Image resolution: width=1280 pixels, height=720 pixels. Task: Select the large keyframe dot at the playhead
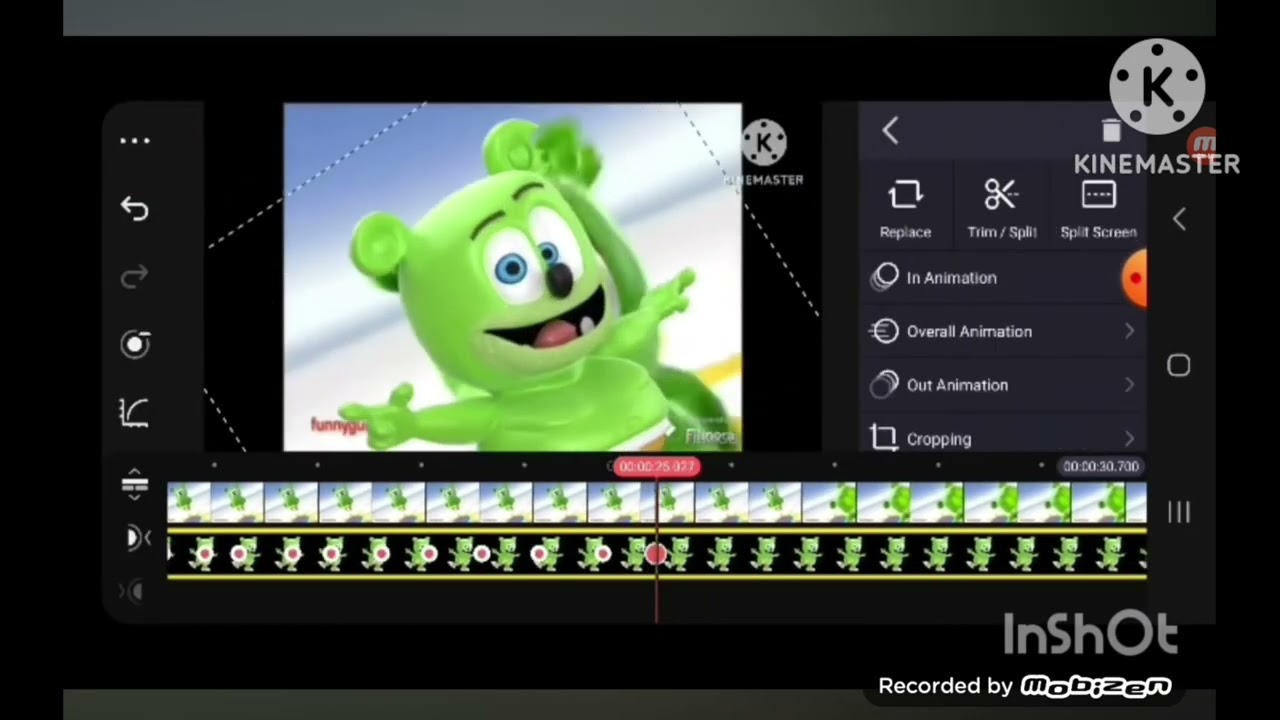tap(656, 554)
